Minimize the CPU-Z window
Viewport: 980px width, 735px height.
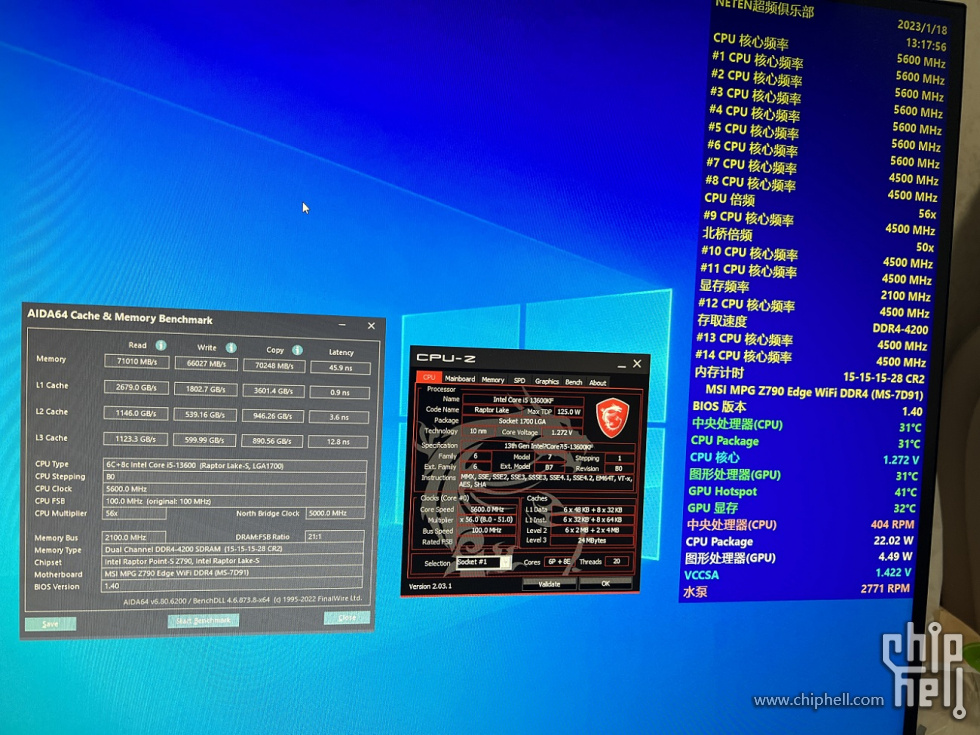pyautogui.click(x=621, y=365)
